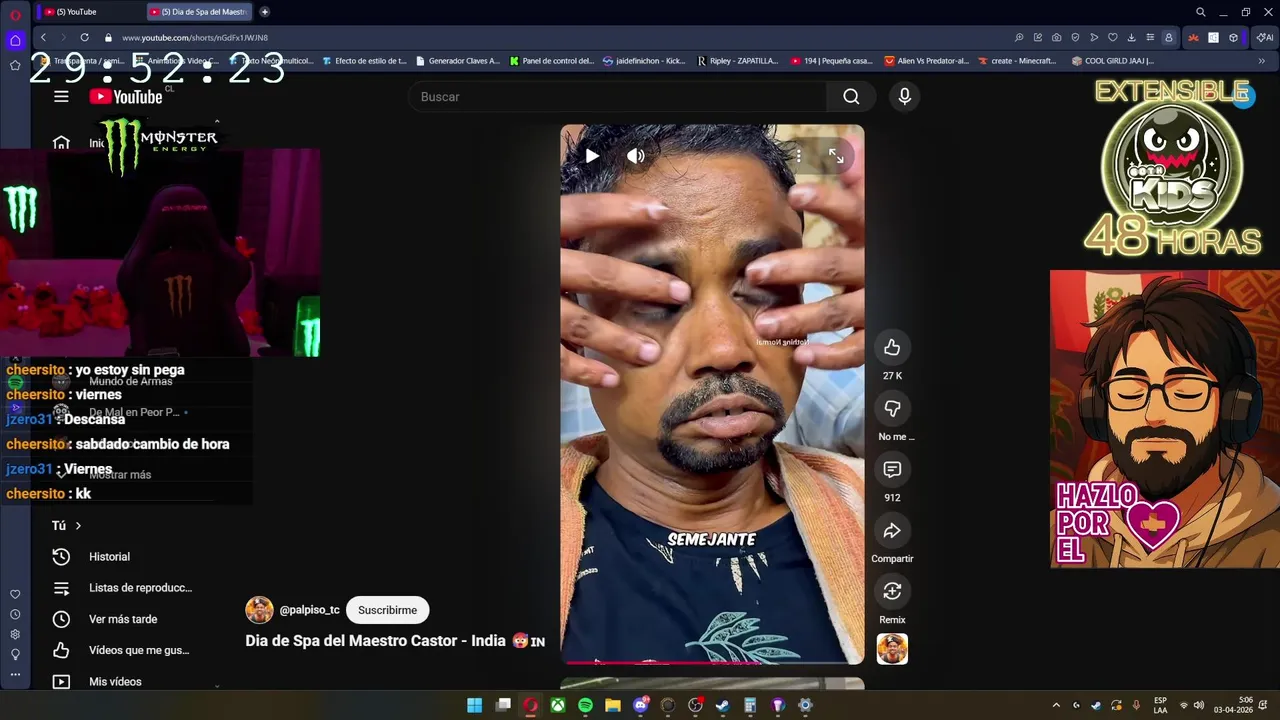Click the thumbs-up icon beside Vídeos que me gustan
Viewport: 1280px width, 720px height.
click(x=61, y=650)
